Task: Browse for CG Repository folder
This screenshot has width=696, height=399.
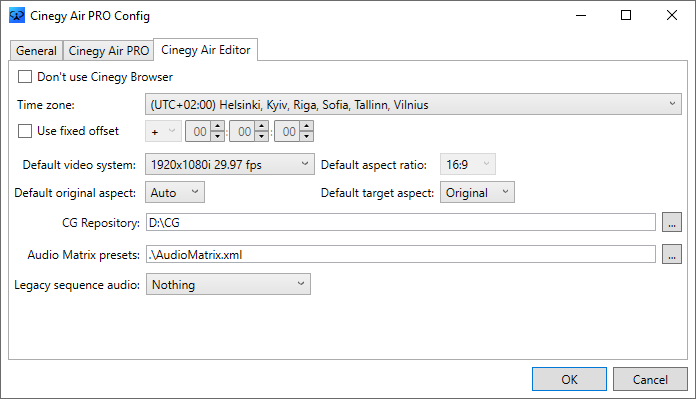Action: click(x=672, y=222)
